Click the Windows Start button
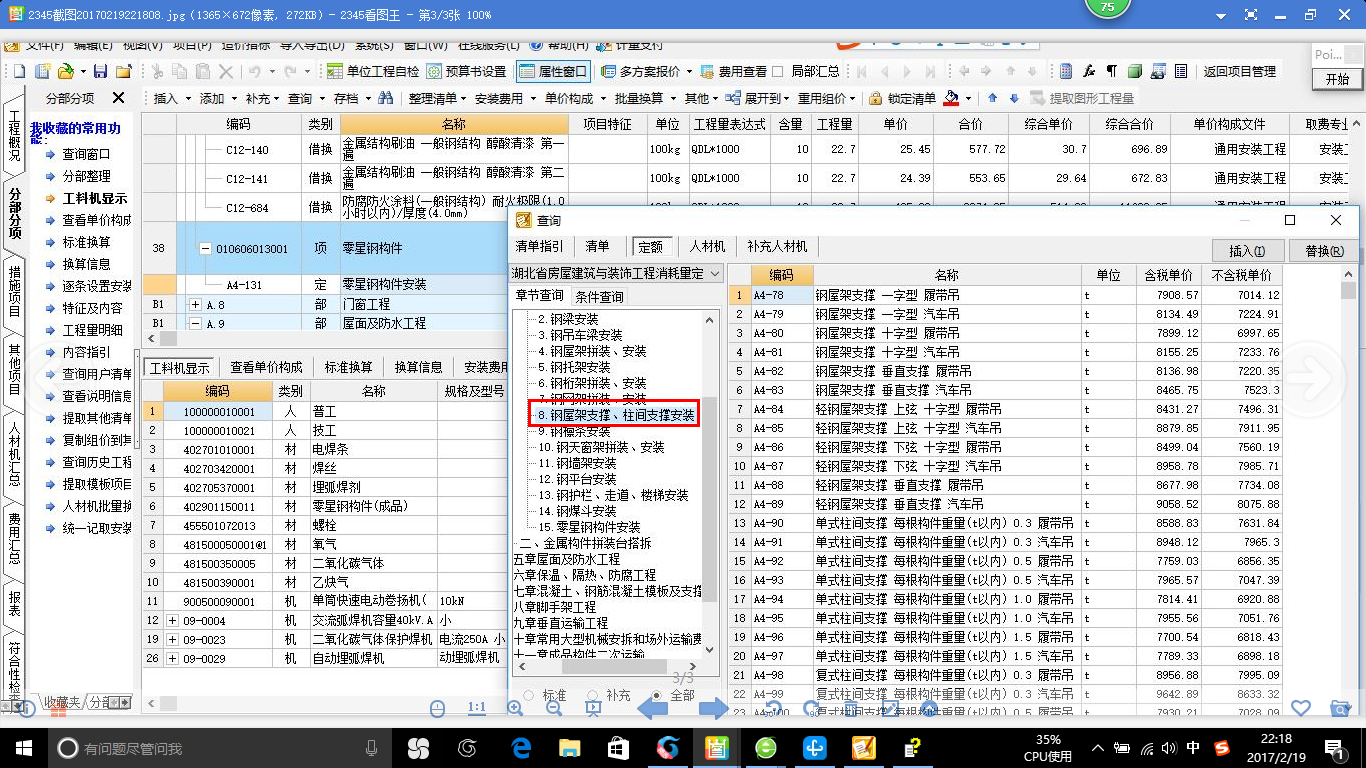Viewport: 1366px width, 768px height. pos(23,747)
